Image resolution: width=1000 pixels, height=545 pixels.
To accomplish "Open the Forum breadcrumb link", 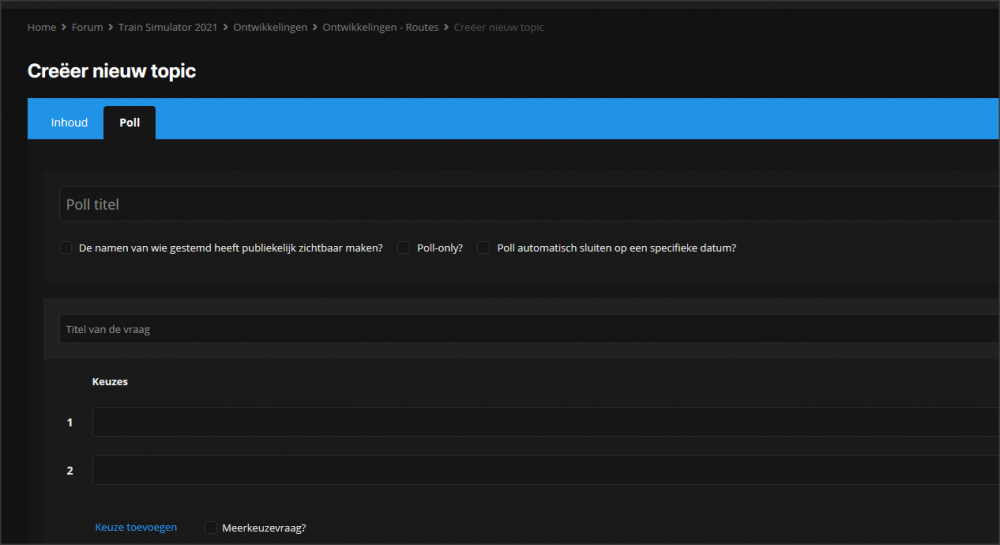I will tap(87, 27).
